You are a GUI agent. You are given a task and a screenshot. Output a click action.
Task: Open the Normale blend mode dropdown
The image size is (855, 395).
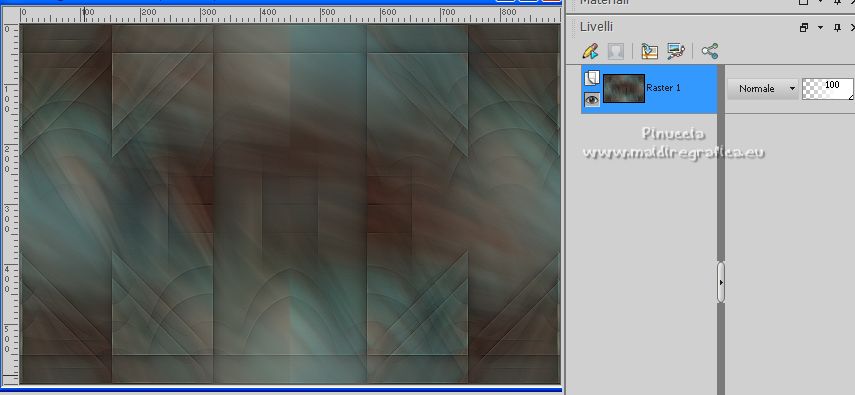763,88
